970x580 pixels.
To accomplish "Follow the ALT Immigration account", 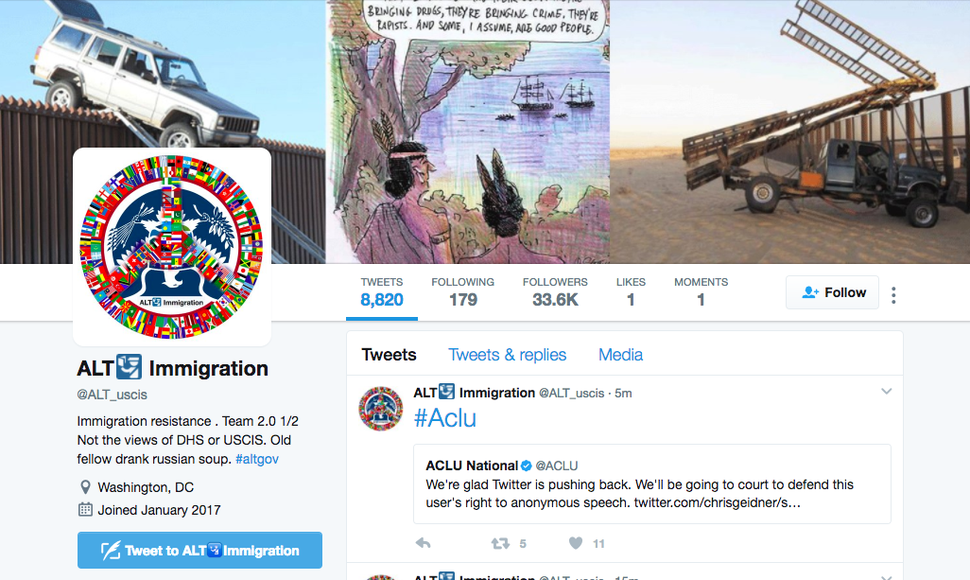I will click(832, 292).
